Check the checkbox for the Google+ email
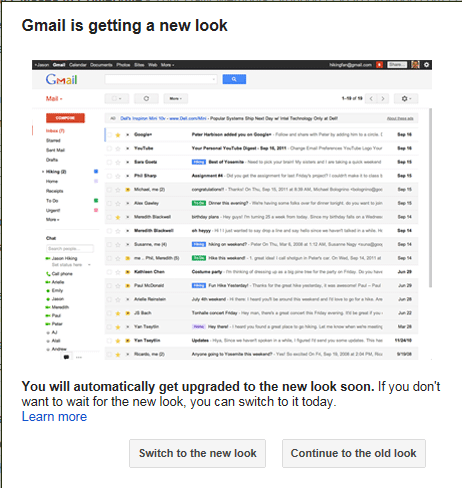This screenshot has height=488, width=462. coord(109,135)
